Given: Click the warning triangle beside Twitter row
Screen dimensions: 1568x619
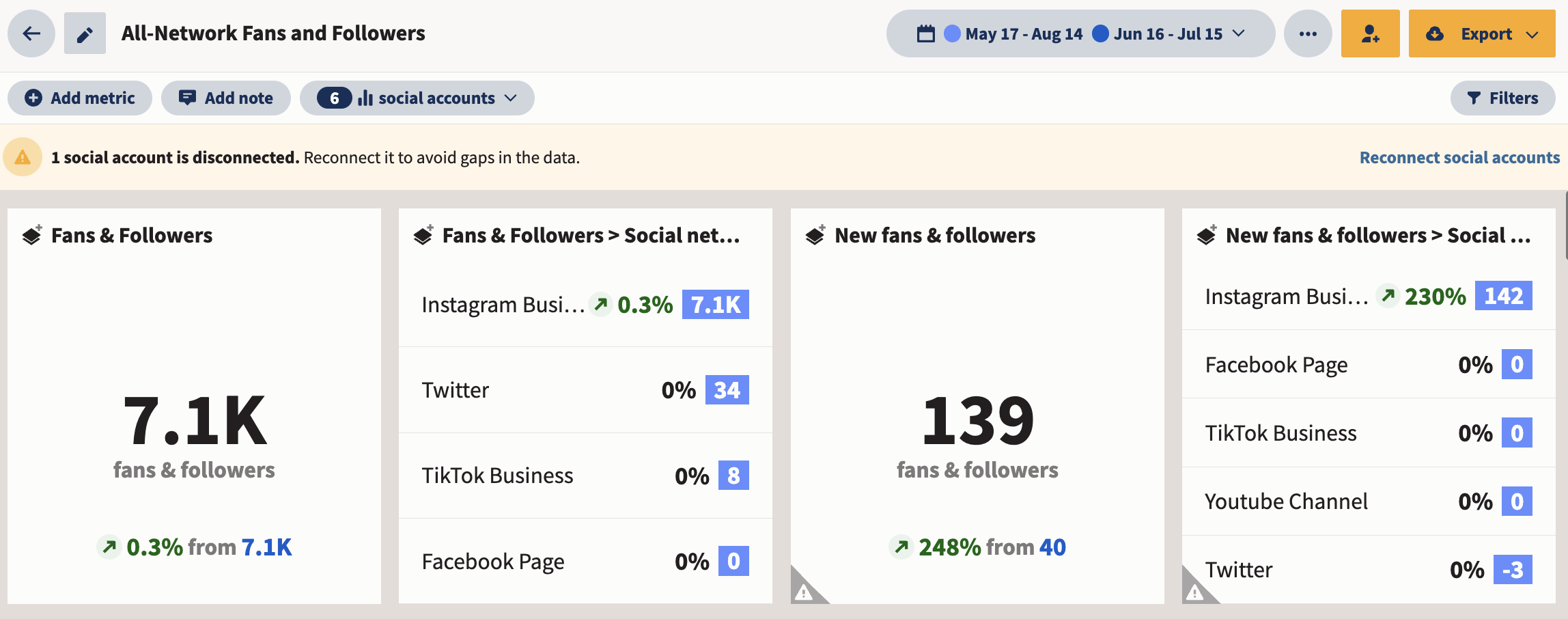Looking at the screenshot, I should click(x=1195, y=592).
